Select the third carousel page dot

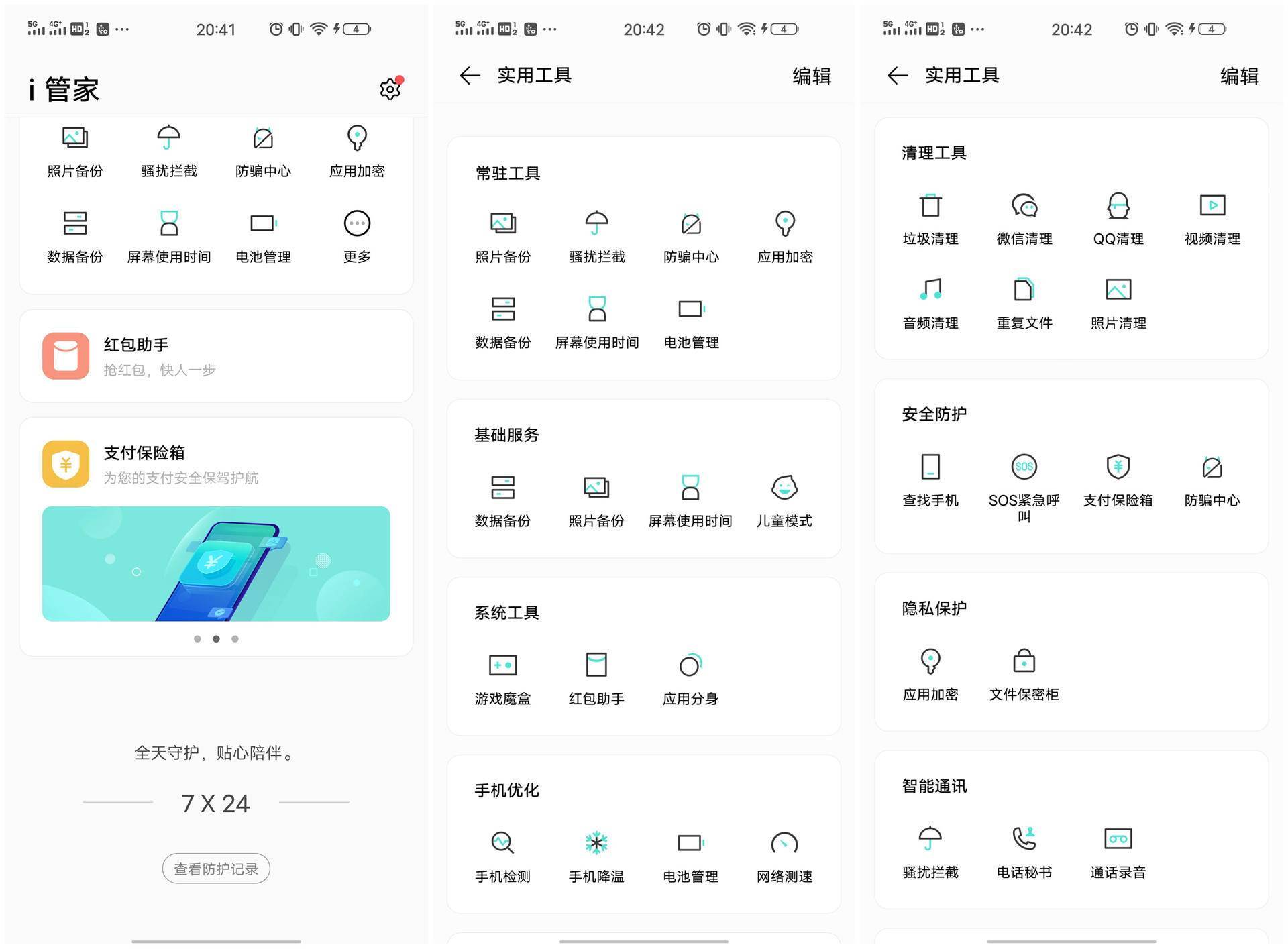pos(234,638)
